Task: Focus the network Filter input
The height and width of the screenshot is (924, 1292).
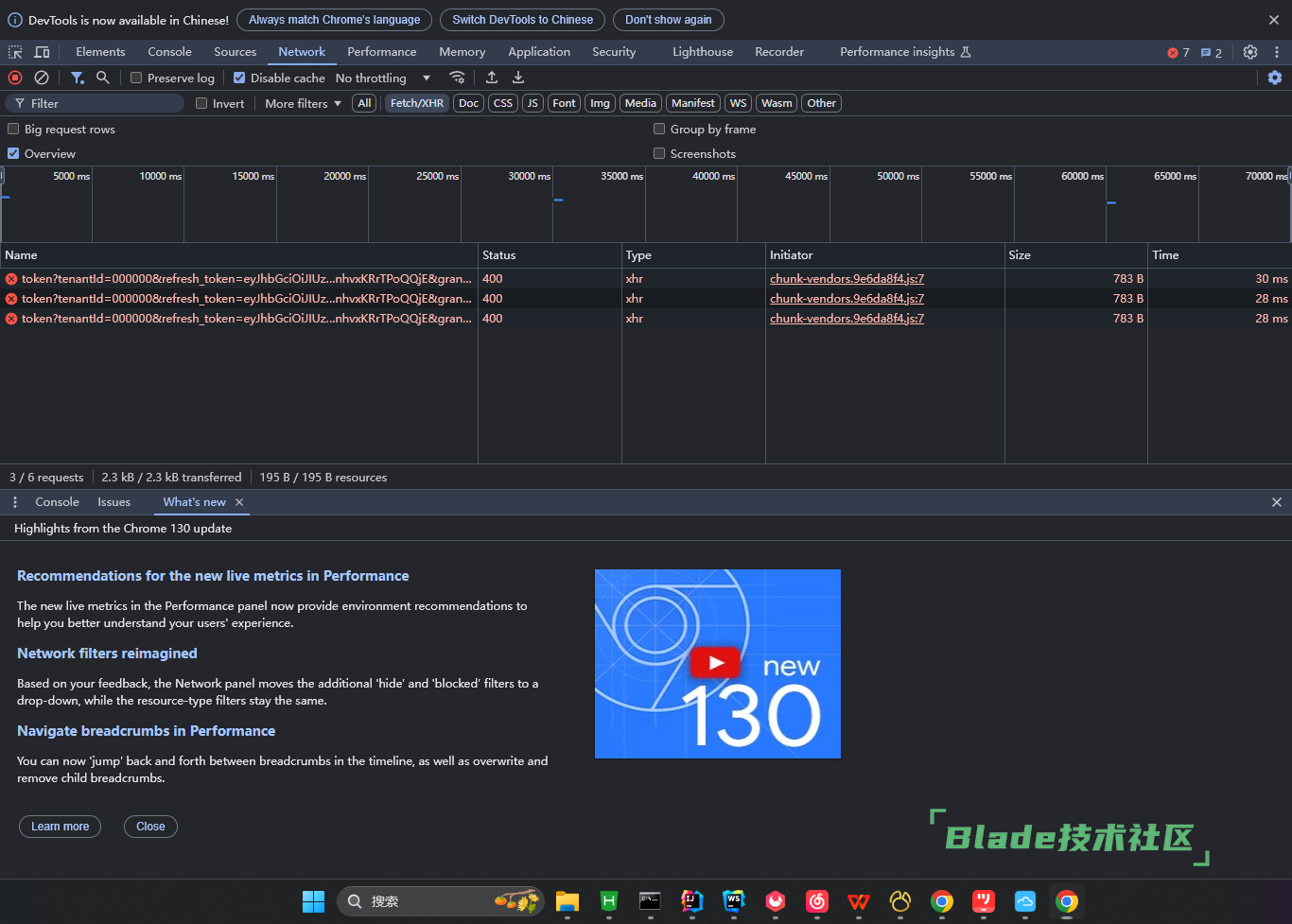Action: pyautogui.click(x=95, y=103)
